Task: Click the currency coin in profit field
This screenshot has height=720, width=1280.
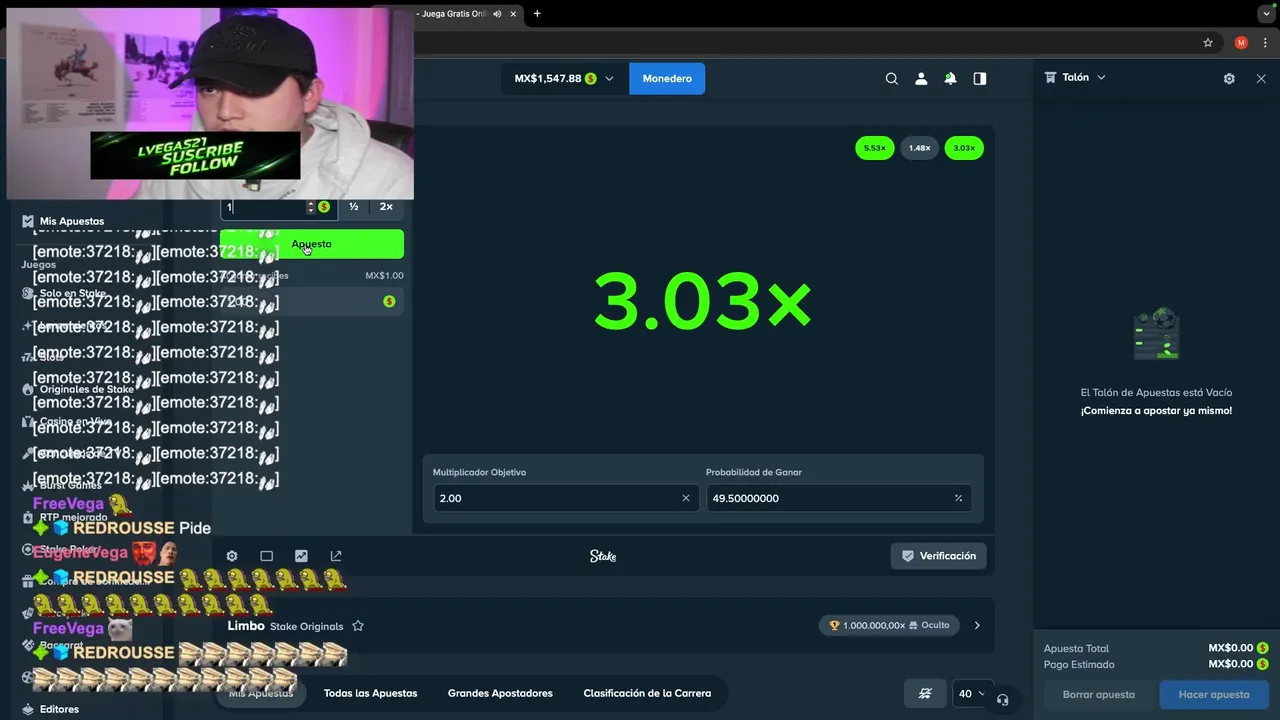Action: (x=389, y=301)
